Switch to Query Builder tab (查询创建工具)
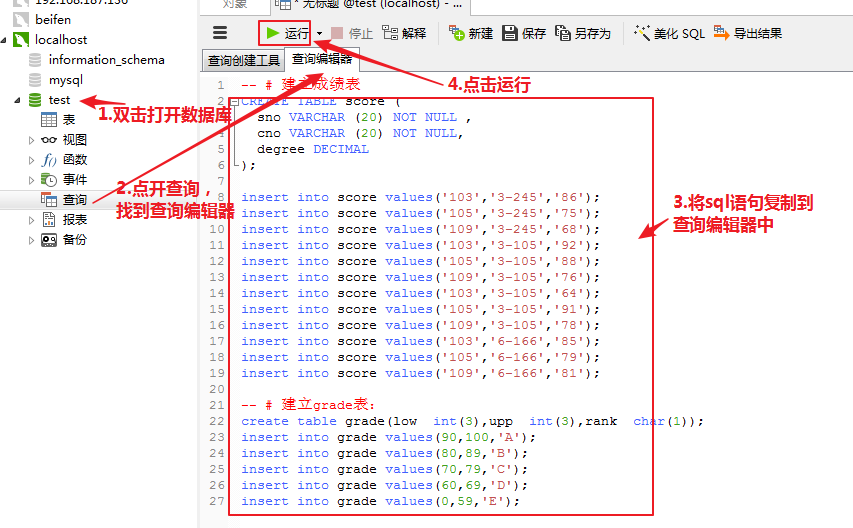This screenshot has height=528, width=853. [243, 60]
